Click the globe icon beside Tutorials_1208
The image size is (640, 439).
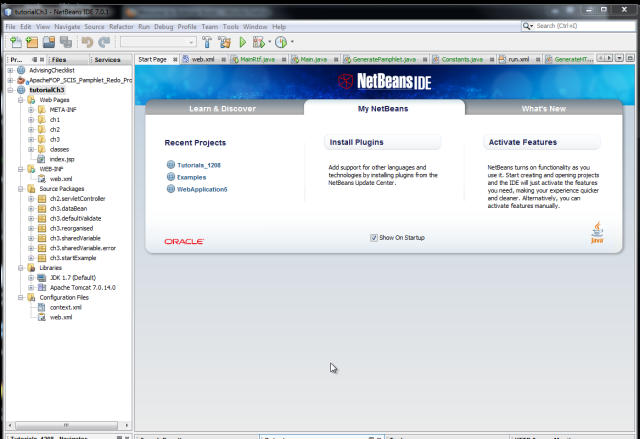point(171,165)
